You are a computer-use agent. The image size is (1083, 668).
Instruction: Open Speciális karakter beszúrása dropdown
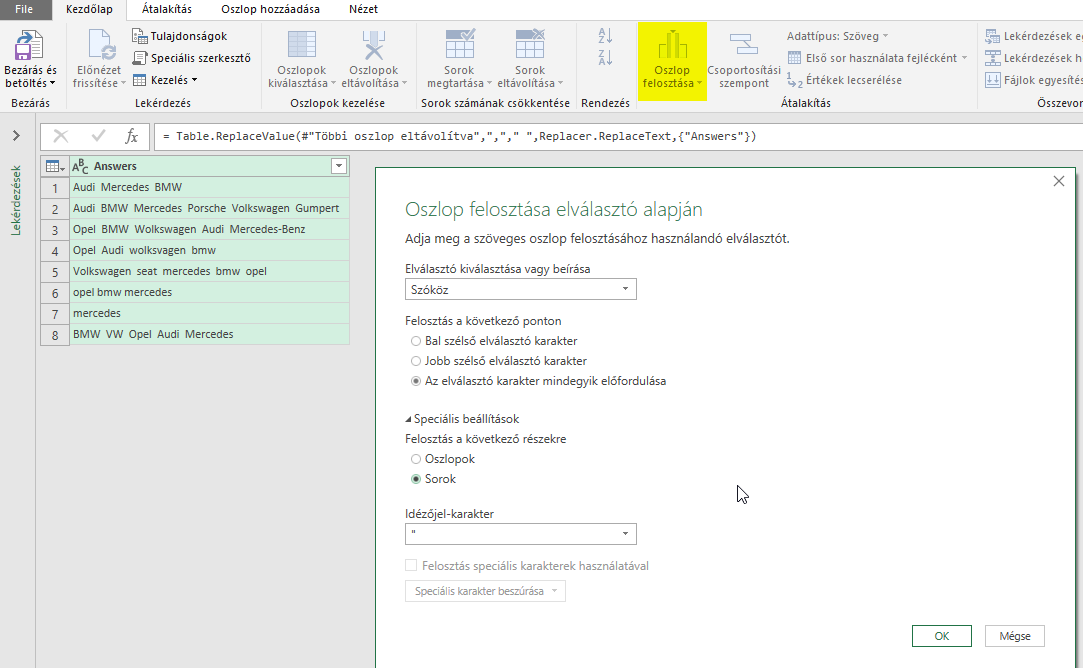486,591
